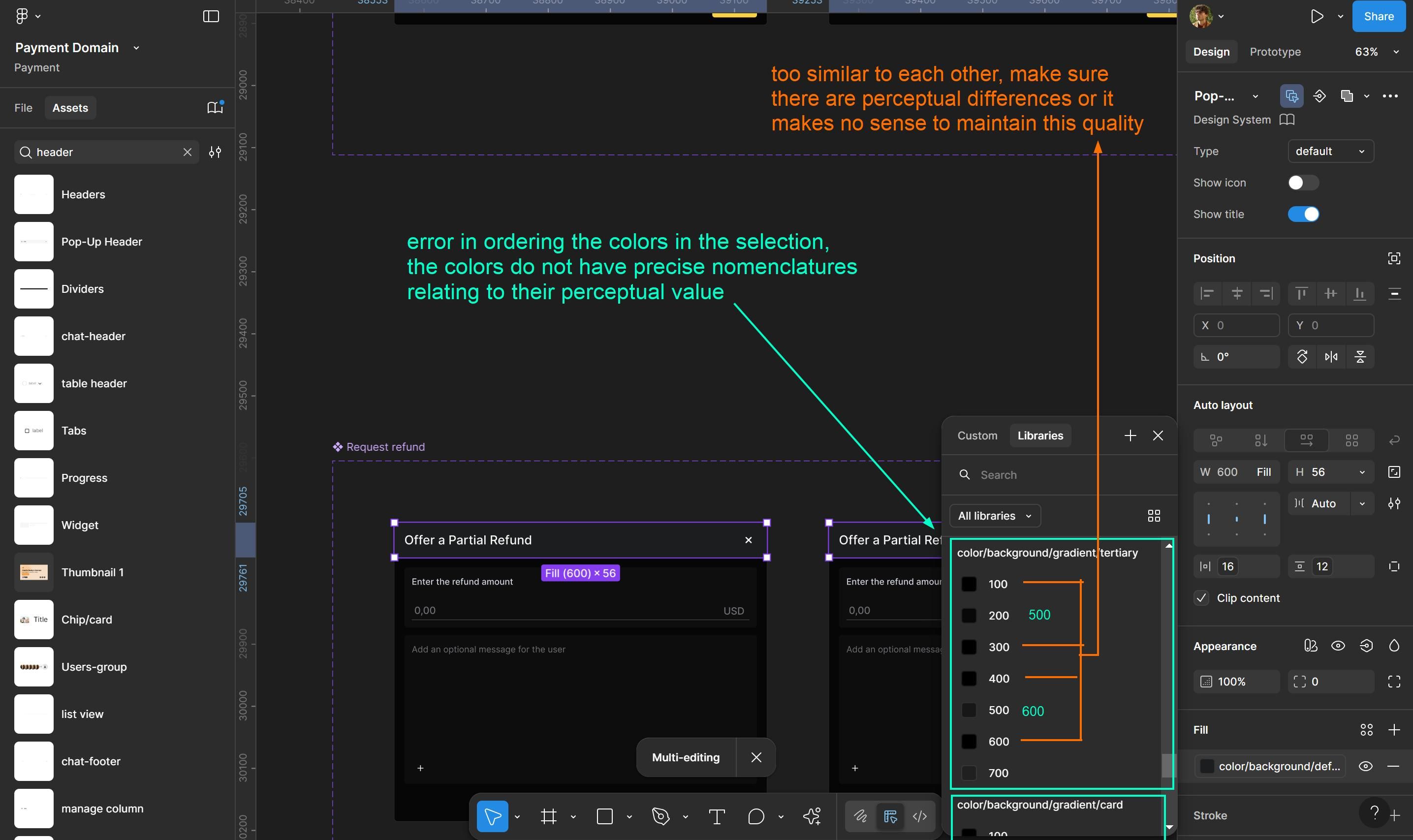Add a new style with plus button
Image resolution: width=1413 pixels, height=840 pixels.
[1130, 436]
